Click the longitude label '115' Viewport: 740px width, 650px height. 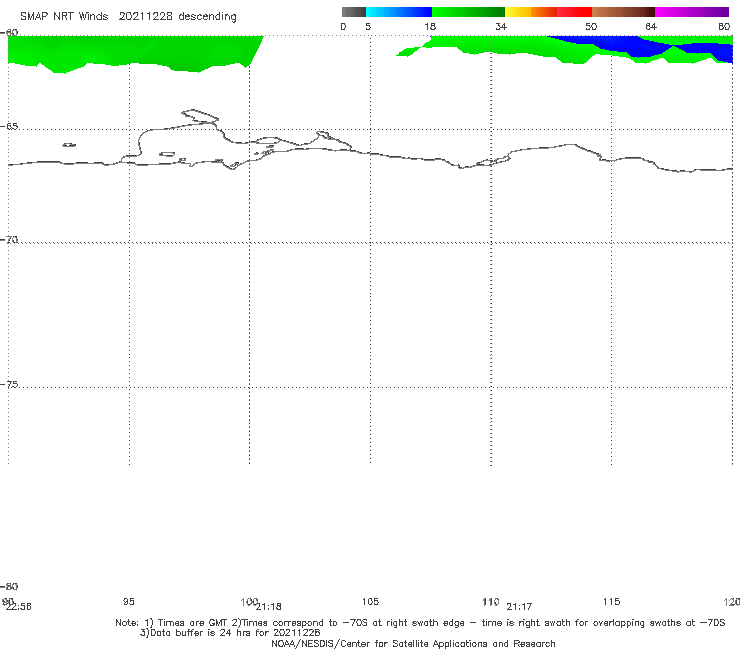(x=611, y=602)
